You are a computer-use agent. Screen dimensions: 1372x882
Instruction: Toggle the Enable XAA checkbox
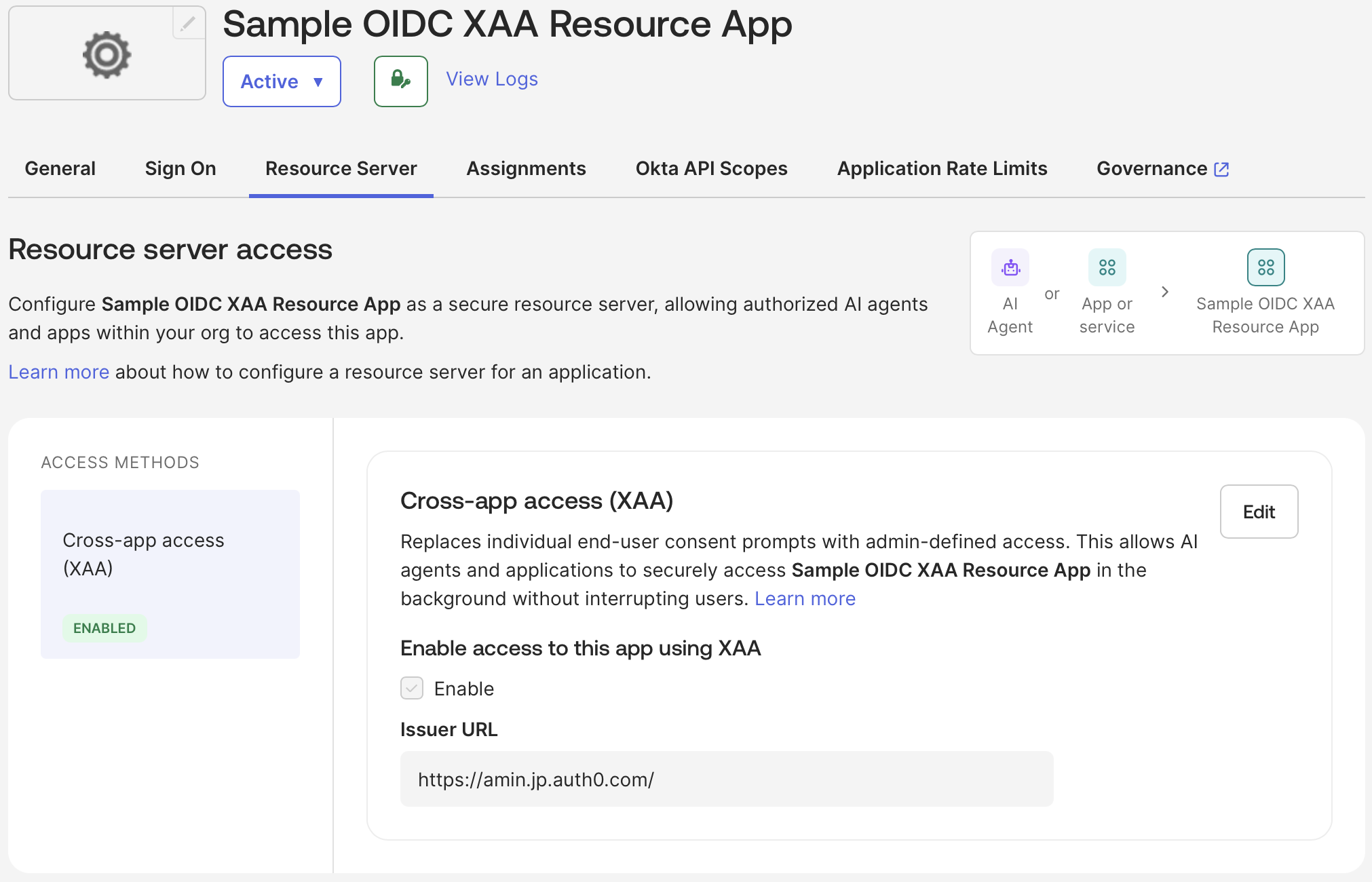tap(412, 688)
